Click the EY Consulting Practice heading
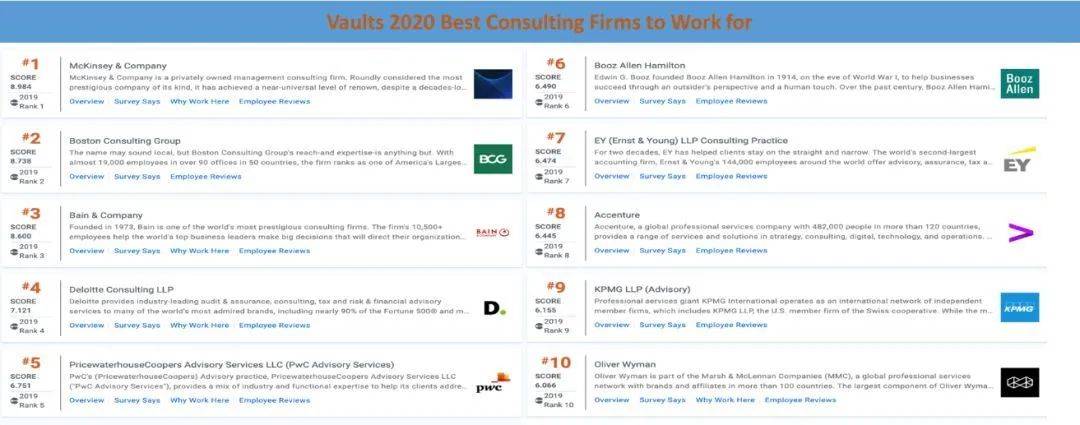The image size is (1080, 425). coord(691,141)
